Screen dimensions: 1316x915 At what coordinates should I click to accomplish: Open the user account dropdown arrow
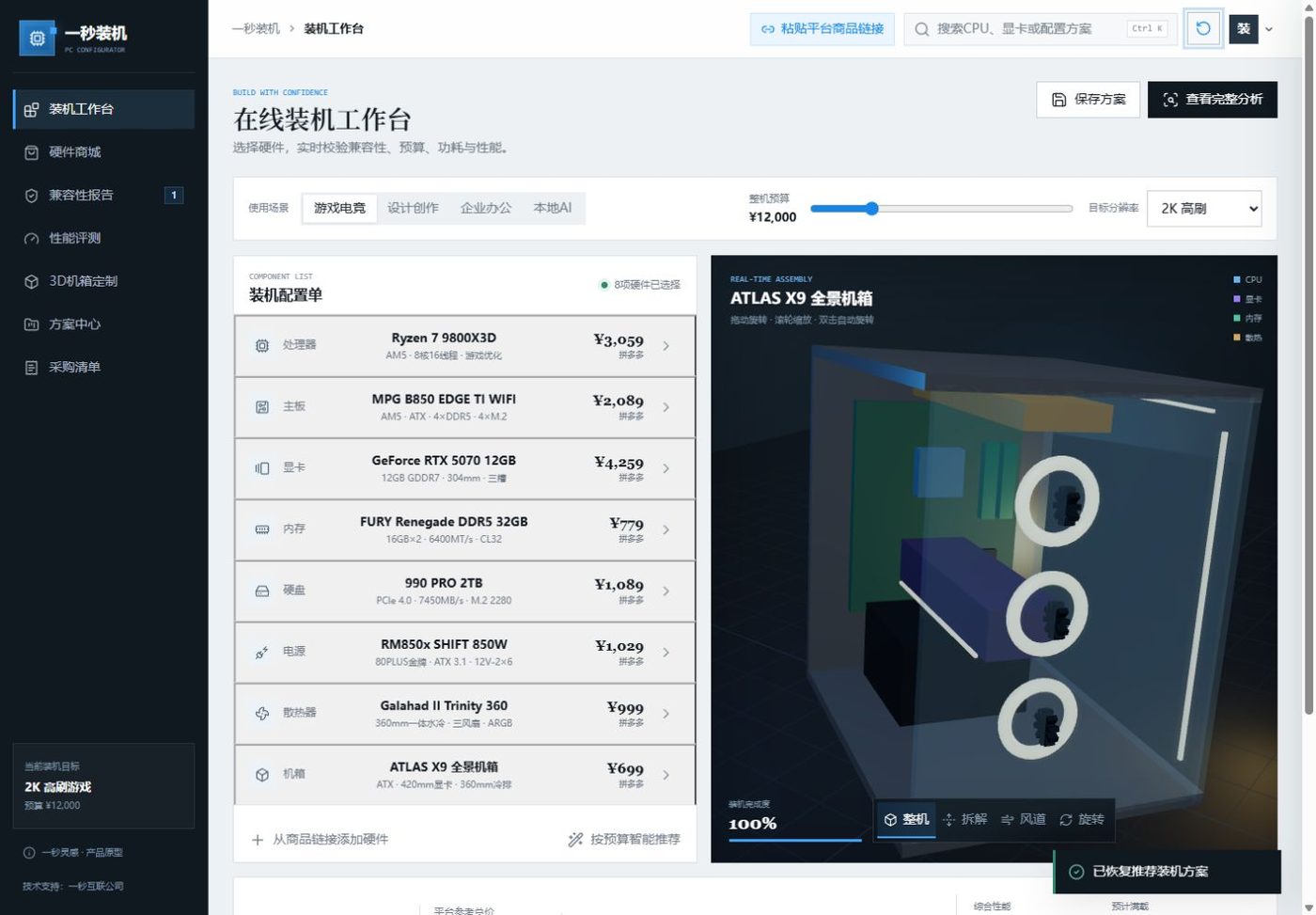click(x=1269, y=29)
